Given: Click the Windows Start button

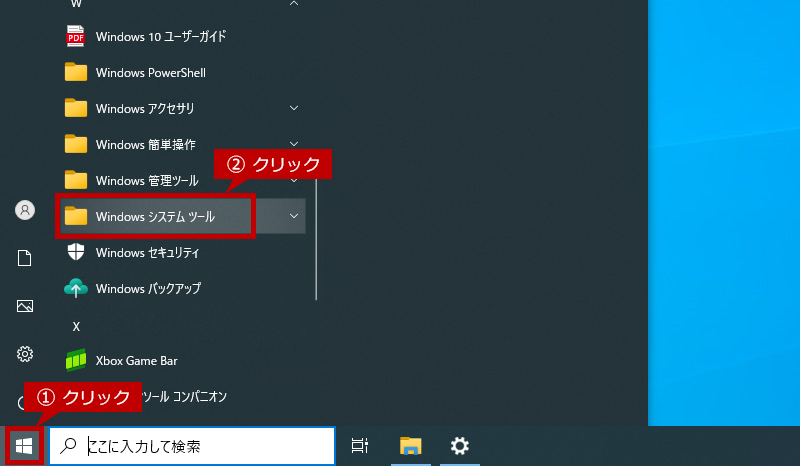Looking at the screenshot, I should [x=23, y=446].
